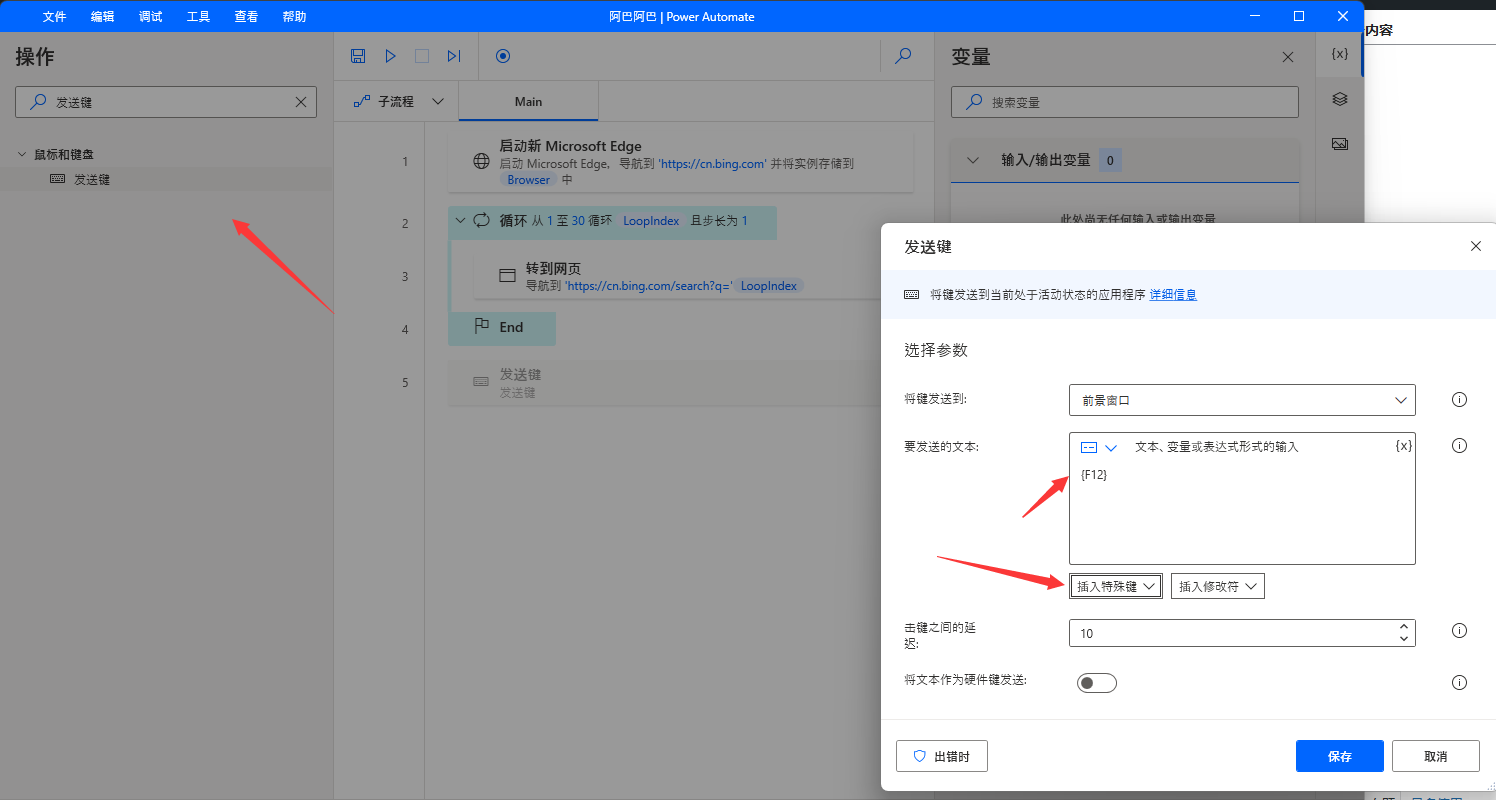Collapse the 输入/输出变量 section
Viewport: 1496px width, 800px height.
(x=973, y=160)
